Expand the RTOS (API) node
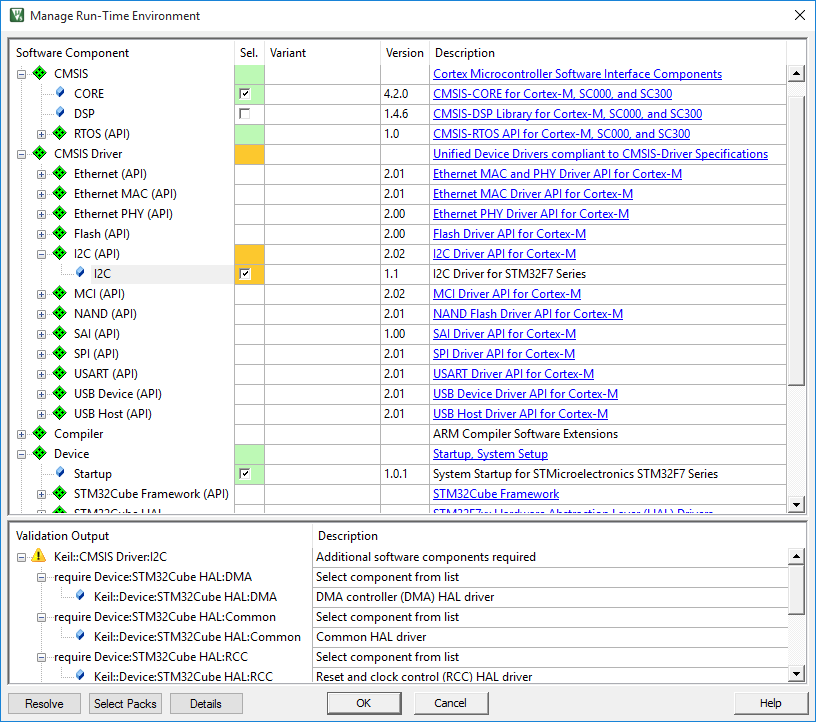 (x=41, y=134)
